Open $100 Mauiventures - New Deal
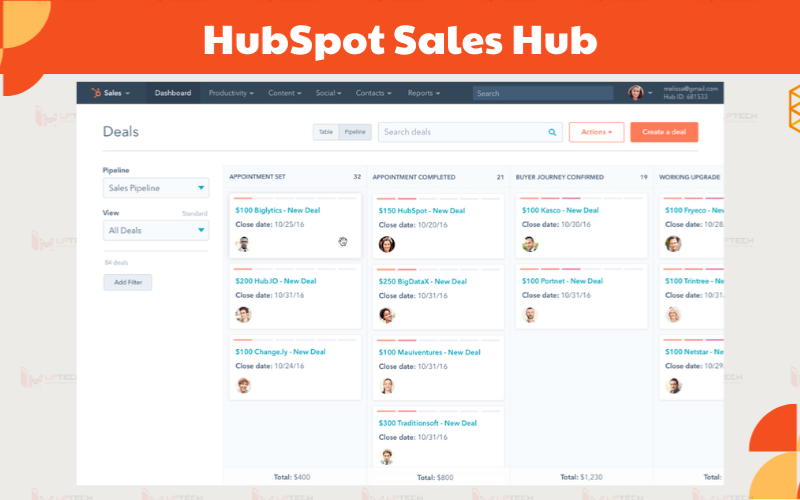This screenshot has width=800, height=500. (429, 353)
